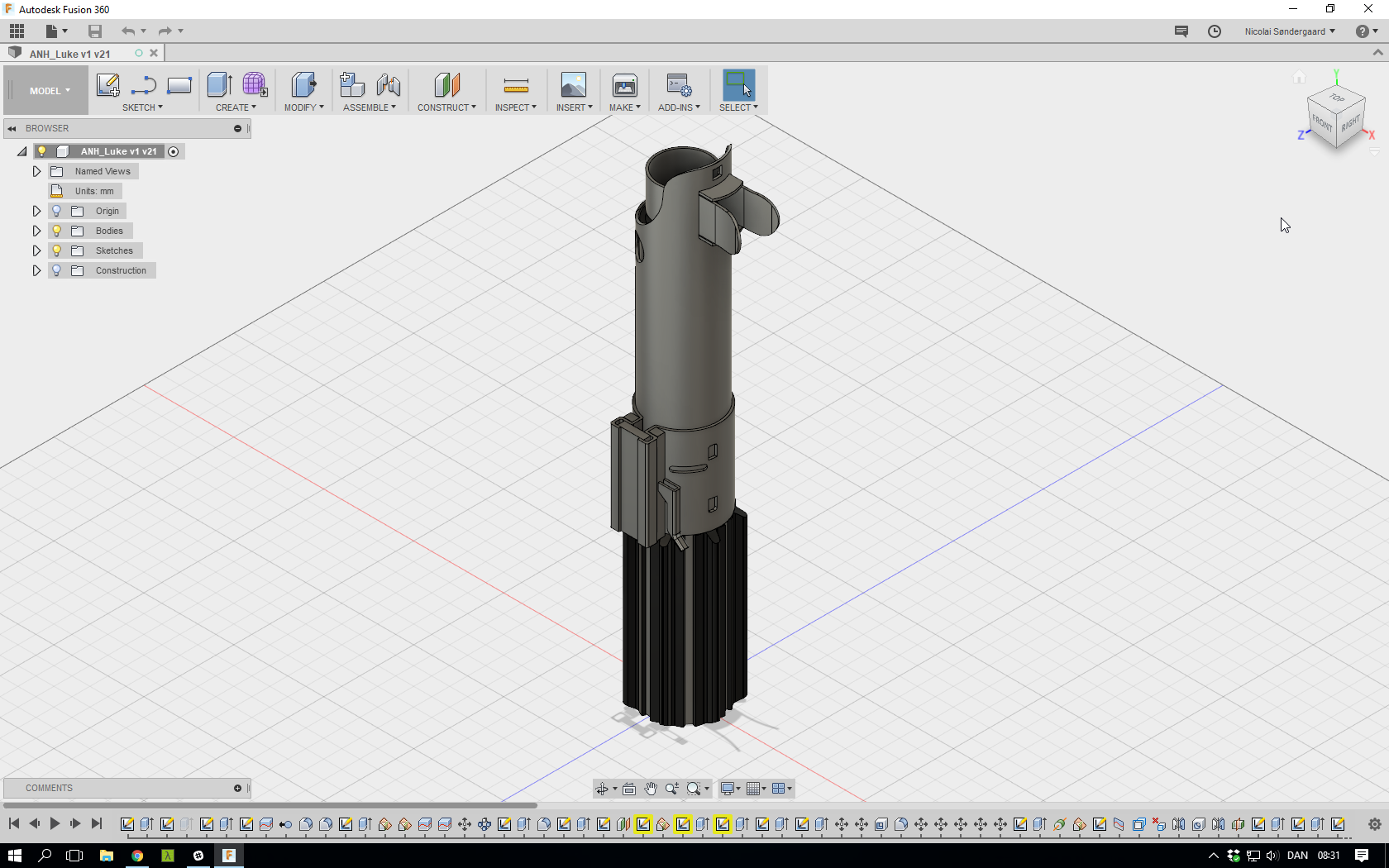Screen dimensions: 1389x868
Task: Play the design timeline
Action: (55, 823)
